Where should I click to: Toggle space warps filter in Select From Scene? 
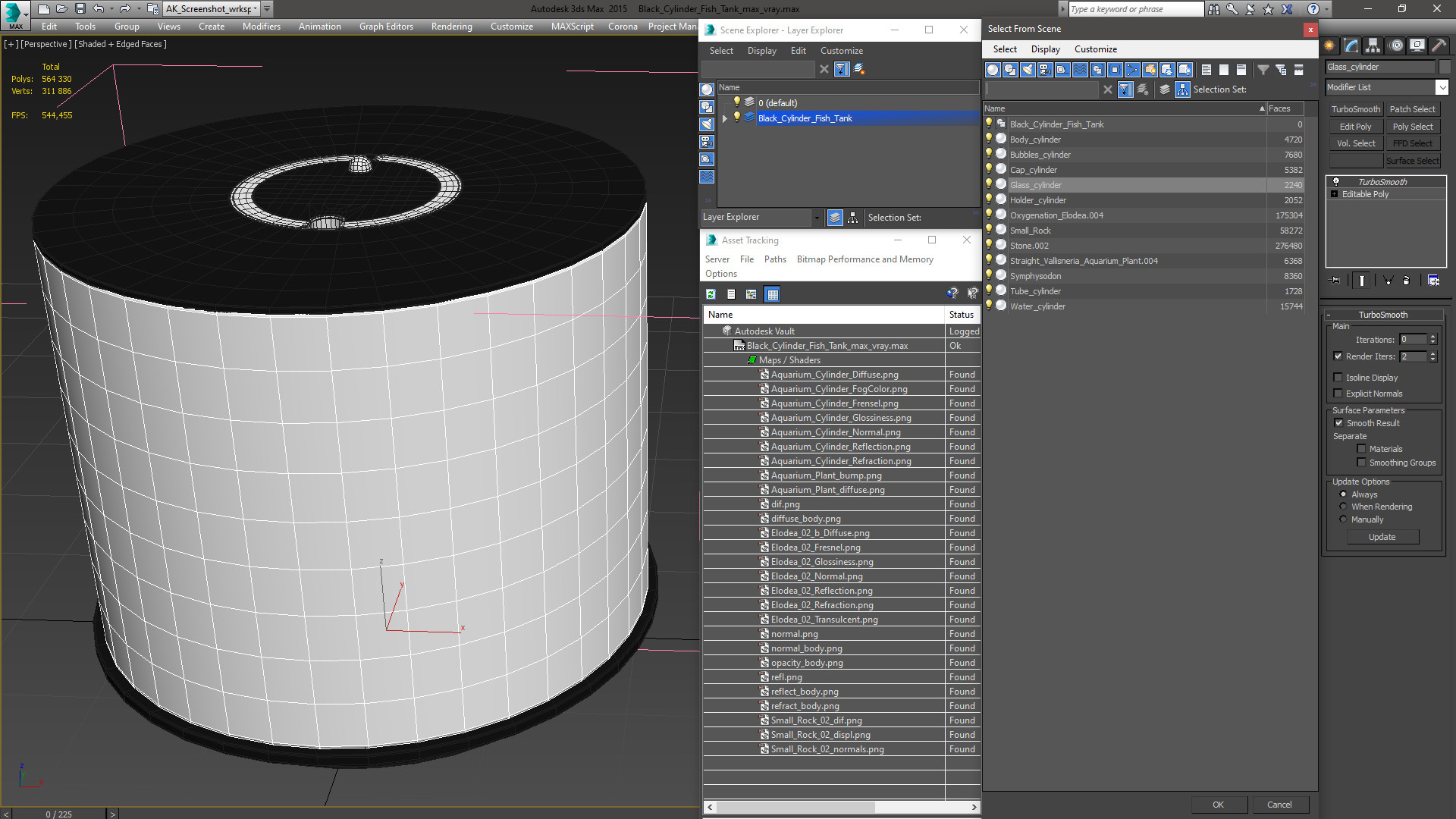[x=1080, y=70]
